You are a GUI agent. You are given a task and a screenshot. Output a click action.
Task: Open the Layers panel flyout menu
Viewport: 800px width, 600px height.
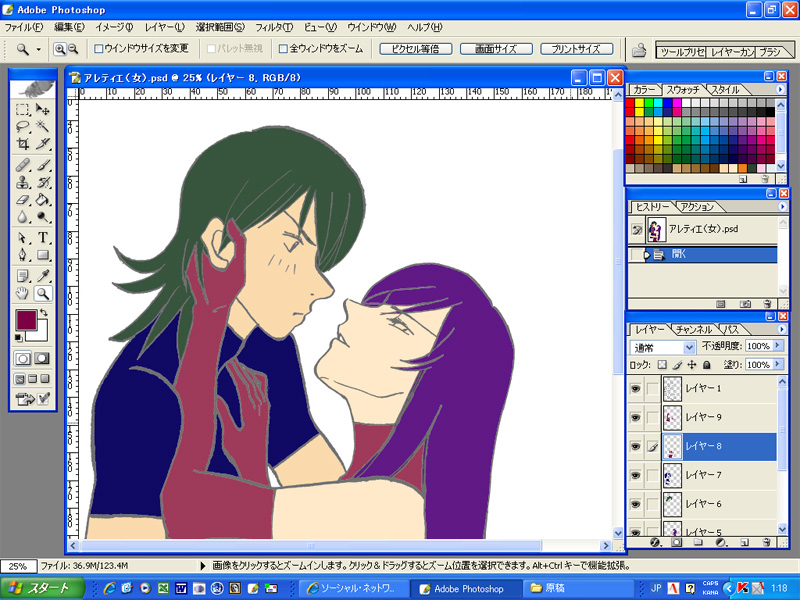781,330
